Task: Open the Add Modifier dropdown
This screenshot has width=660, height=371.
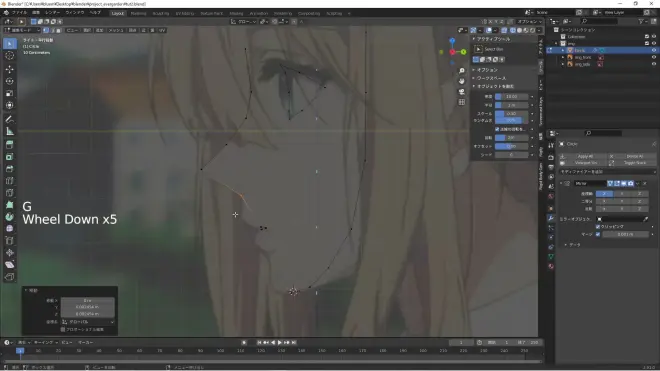Action: pyautogui.click(x=607, y=172)
